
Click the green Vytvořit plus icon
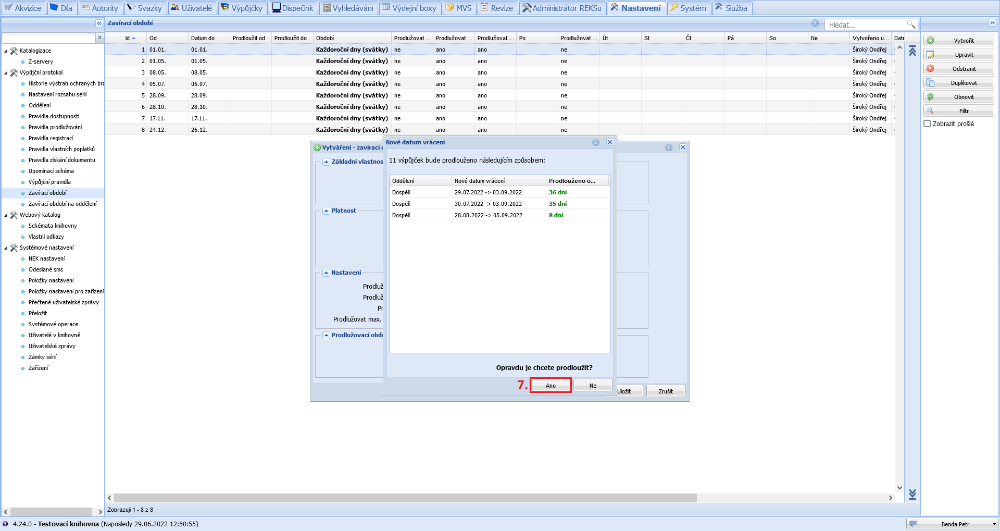[x=931, y=40]
